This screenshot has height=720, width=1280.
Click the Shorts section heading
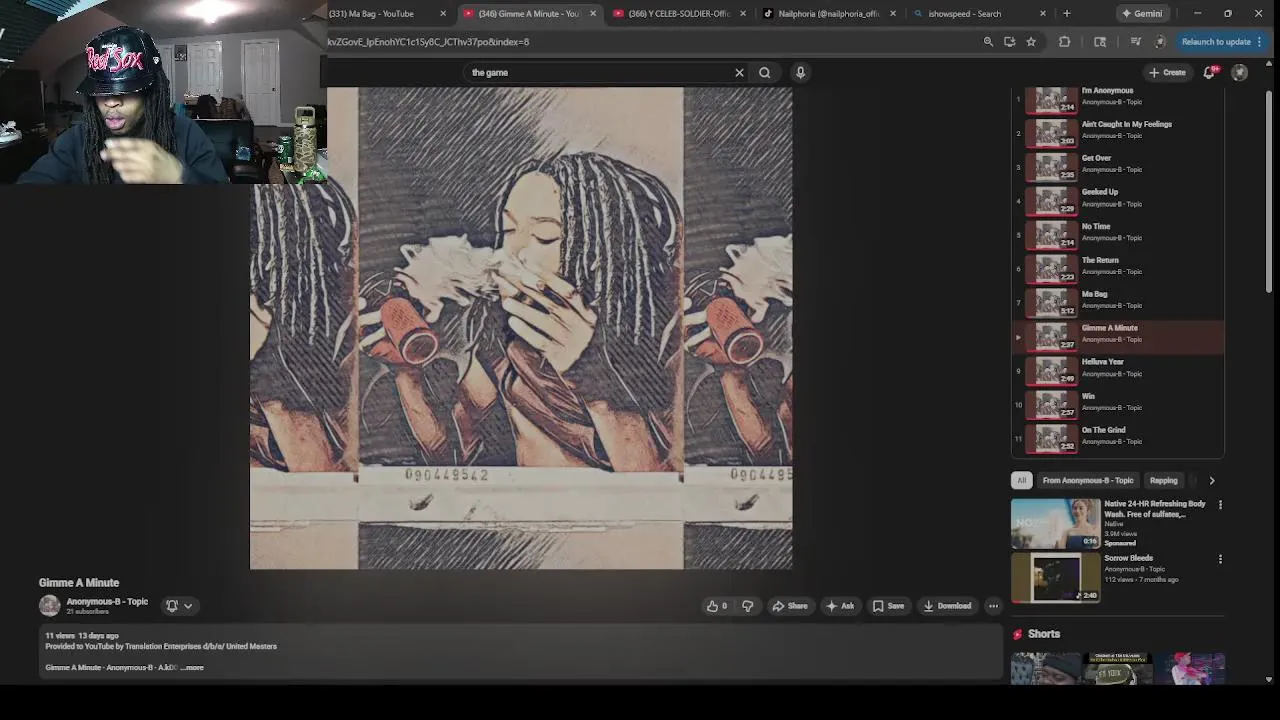[x=1043, y=634]
